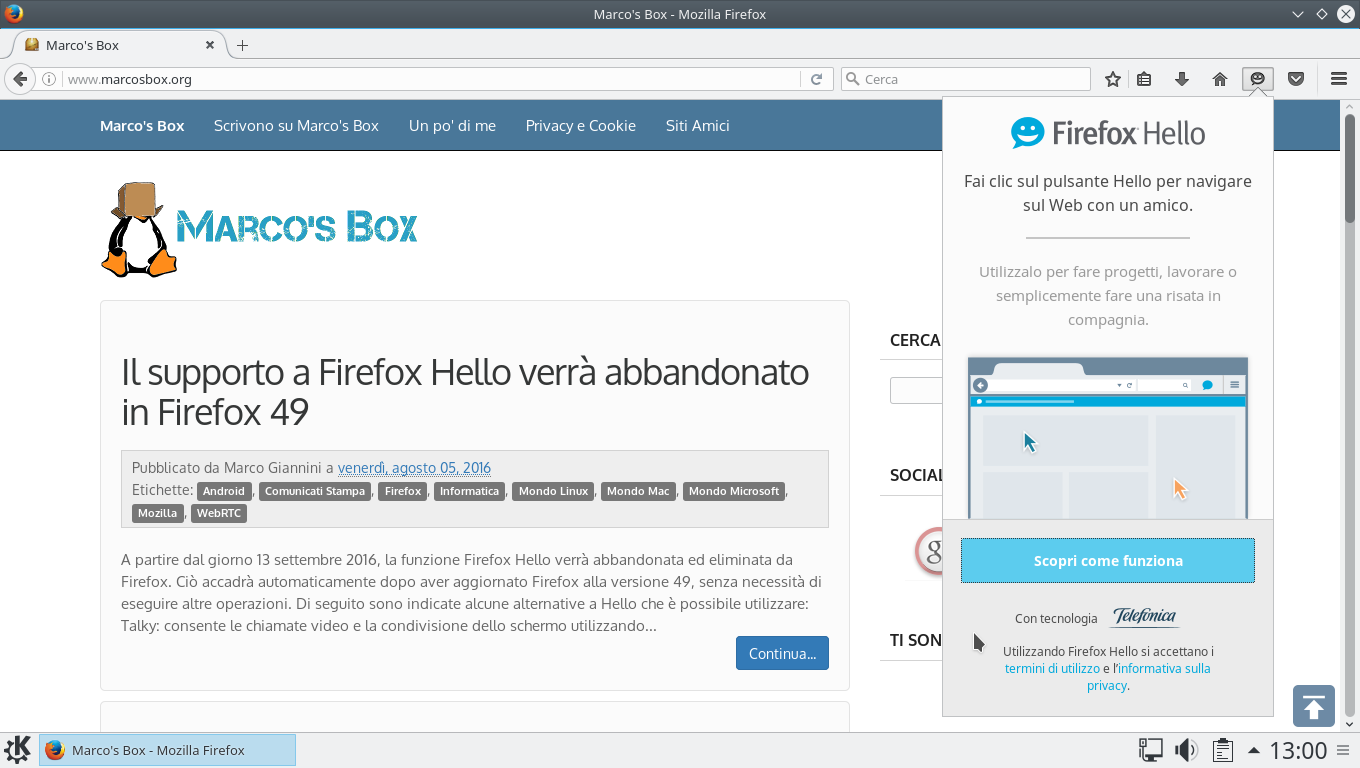Open the Pocket toolbar icon

click(x=1296, y=79)
